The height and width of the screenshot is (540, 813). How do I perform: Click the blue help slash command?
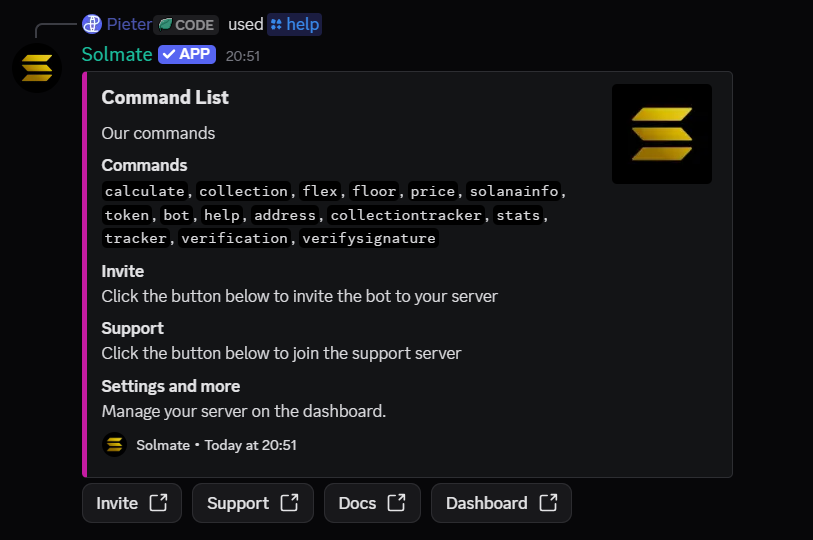[294, 24]
